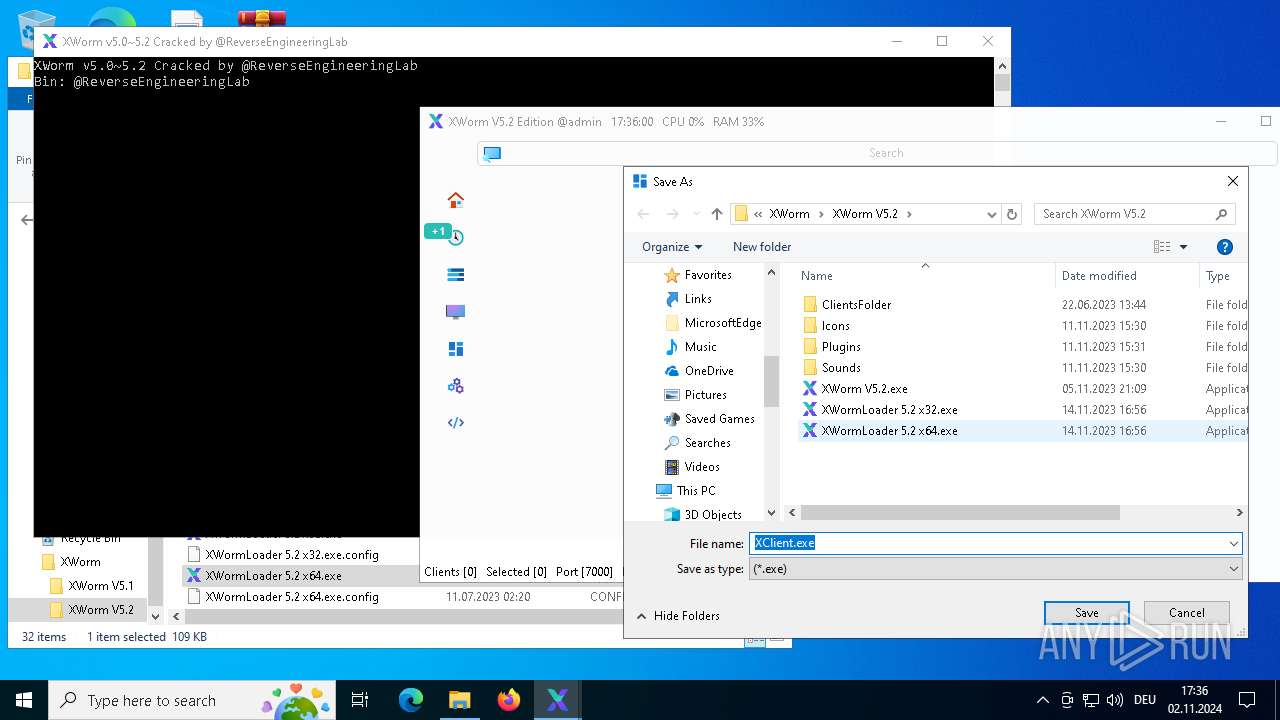Image resolution: width=1280 pixels, height=720 pixels.
Task: Select Saved Games in navigation pane
Action: 719,419
